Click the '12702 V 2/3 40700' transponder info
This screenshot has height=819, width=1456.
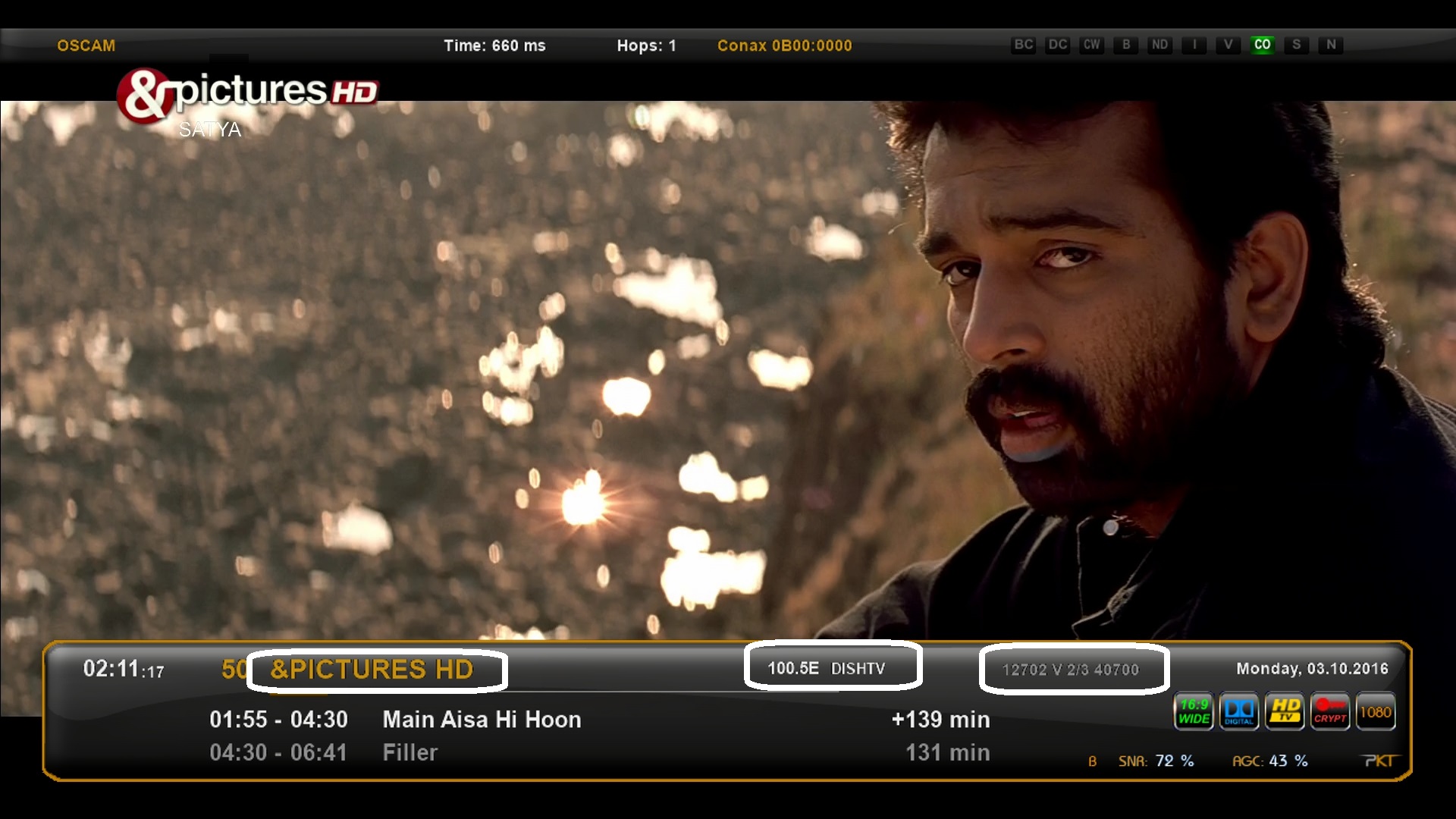[1071, 670]
